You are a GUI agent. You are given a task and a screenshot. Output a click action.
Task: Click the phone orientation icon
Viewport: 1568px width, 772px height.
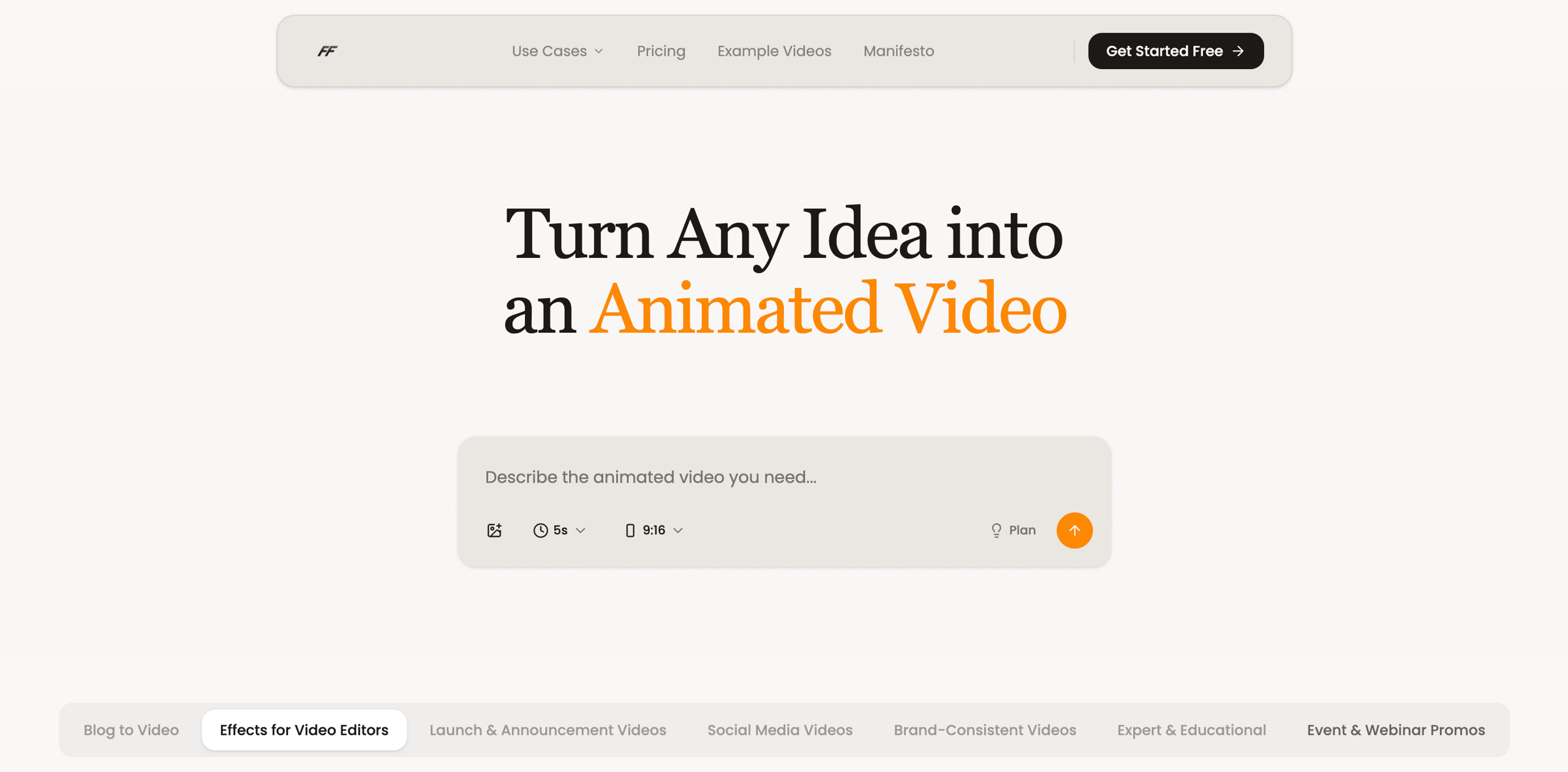(630, 531)
